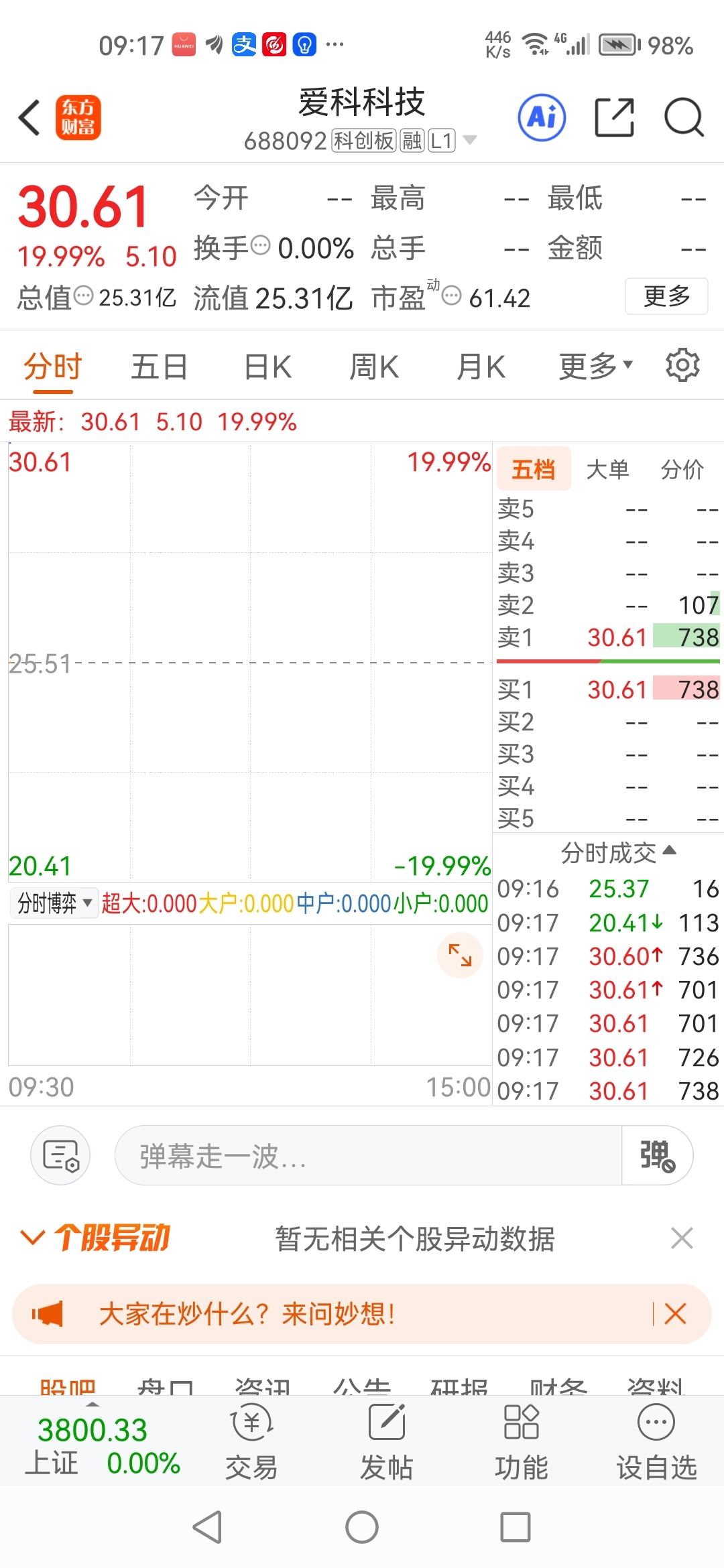Tap 设自选 add-to-watchlist icon
The image size is (724, 1568).
pyautogui.click(x=656, y=1442)
